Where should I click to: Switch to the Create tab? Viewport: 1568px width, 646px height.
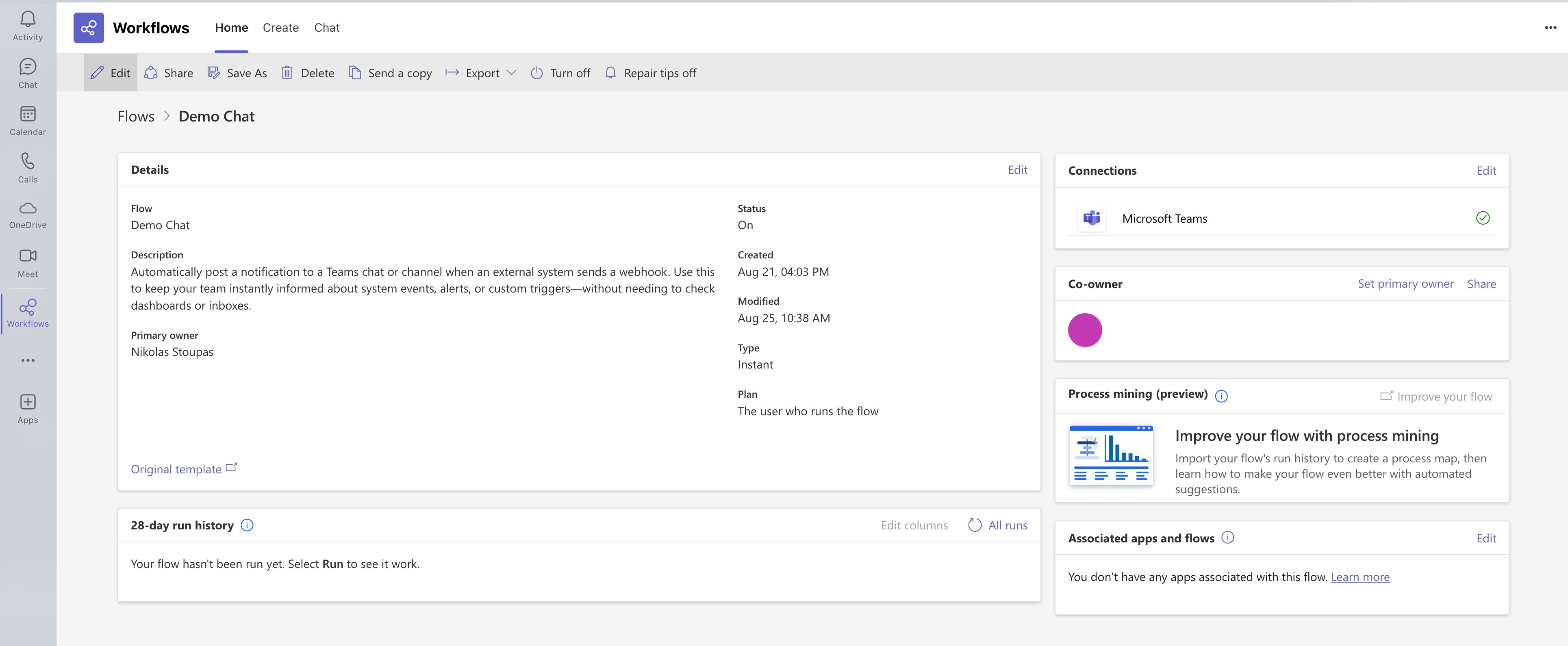pos(280,27)
